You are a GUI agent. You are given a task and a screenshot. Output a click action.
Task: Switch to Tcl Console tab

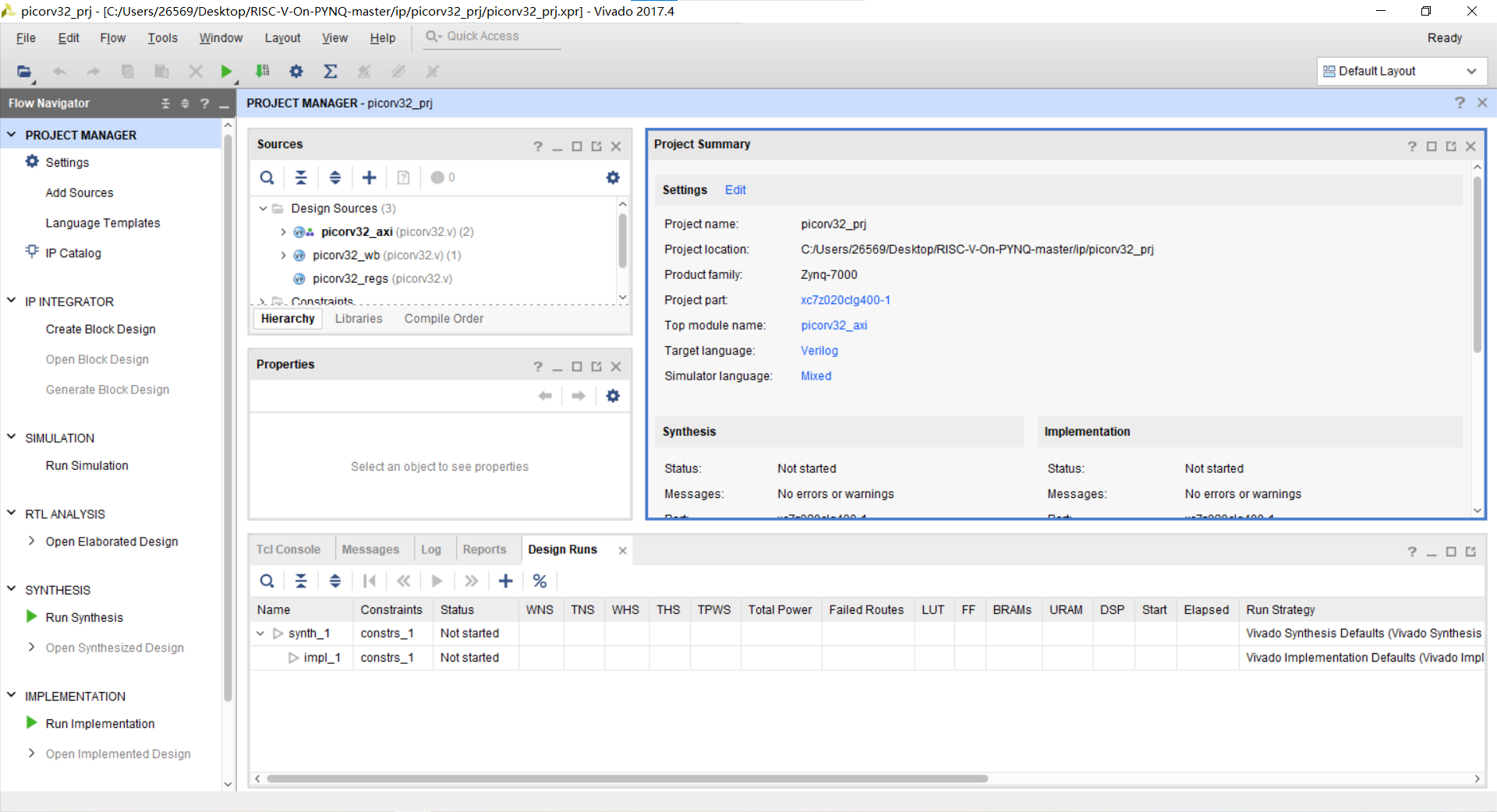click(x=288, y=549)
